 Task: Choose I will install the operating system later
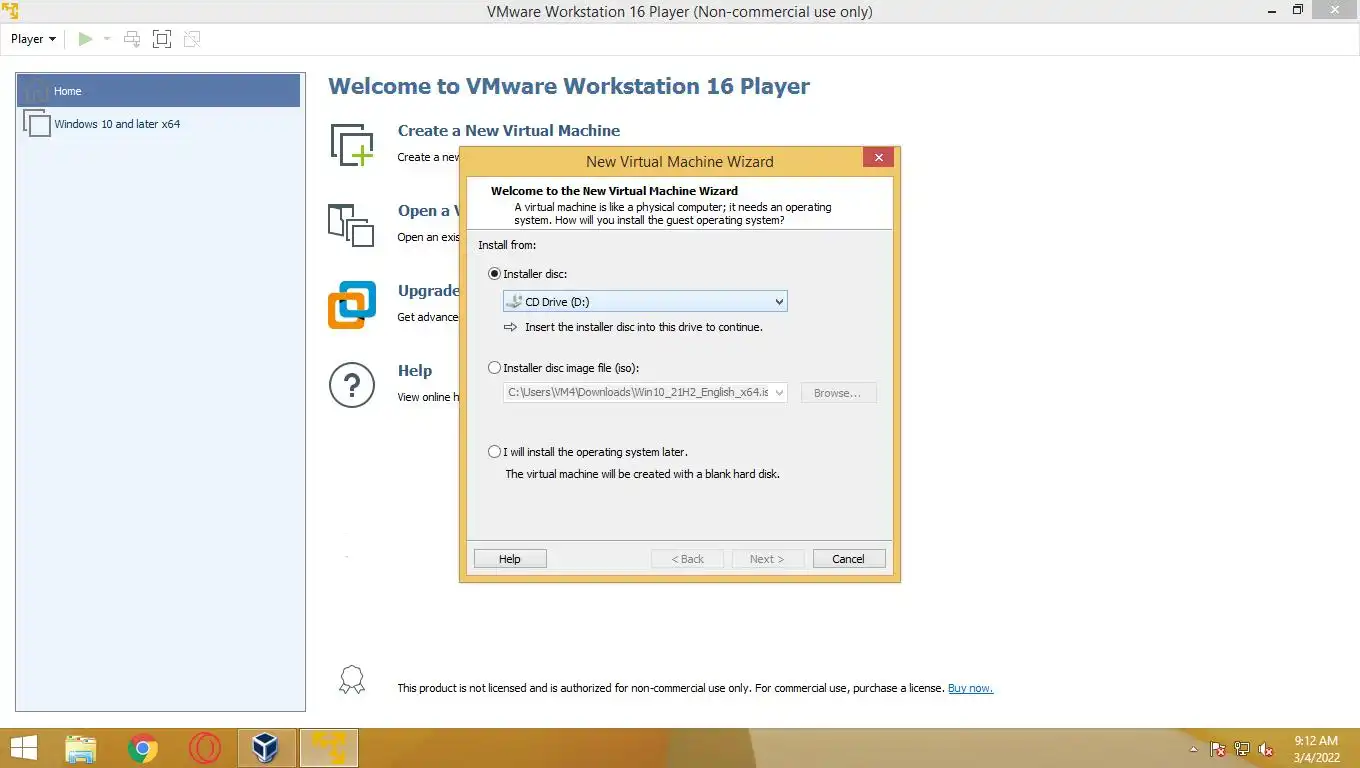(x=494, y=452)
